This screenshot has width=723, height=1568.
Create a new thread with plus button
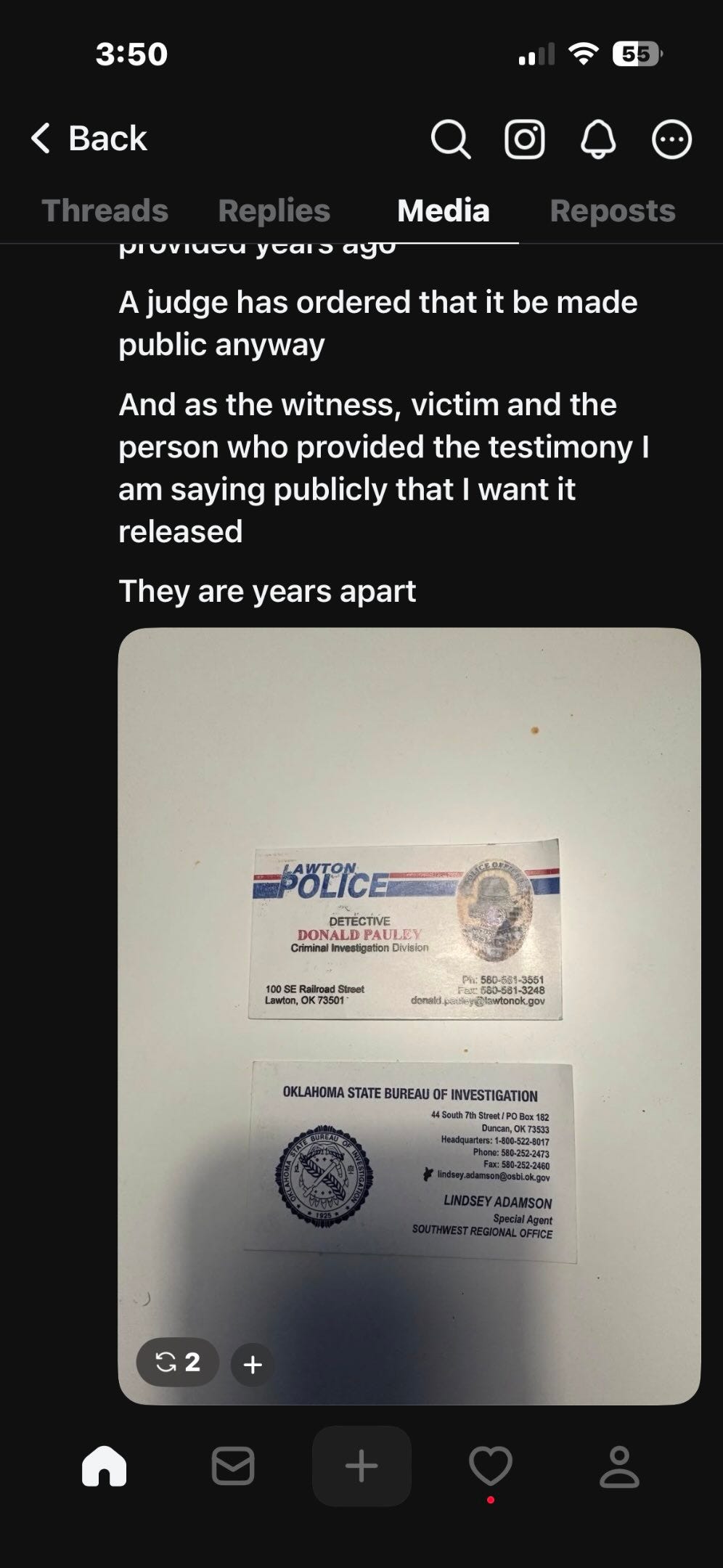coord(361,1466)
